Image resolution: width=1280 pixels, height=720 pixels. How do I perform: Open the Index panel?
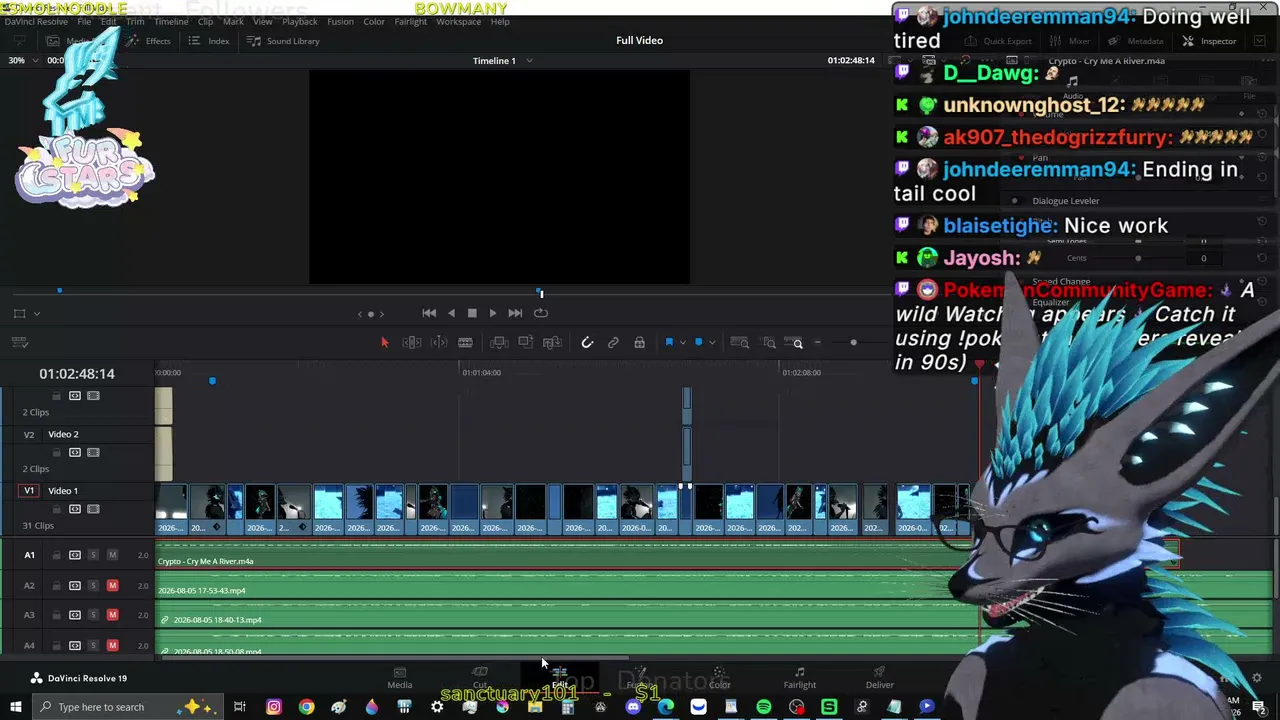pyautogui.click(x=209, y=41)
